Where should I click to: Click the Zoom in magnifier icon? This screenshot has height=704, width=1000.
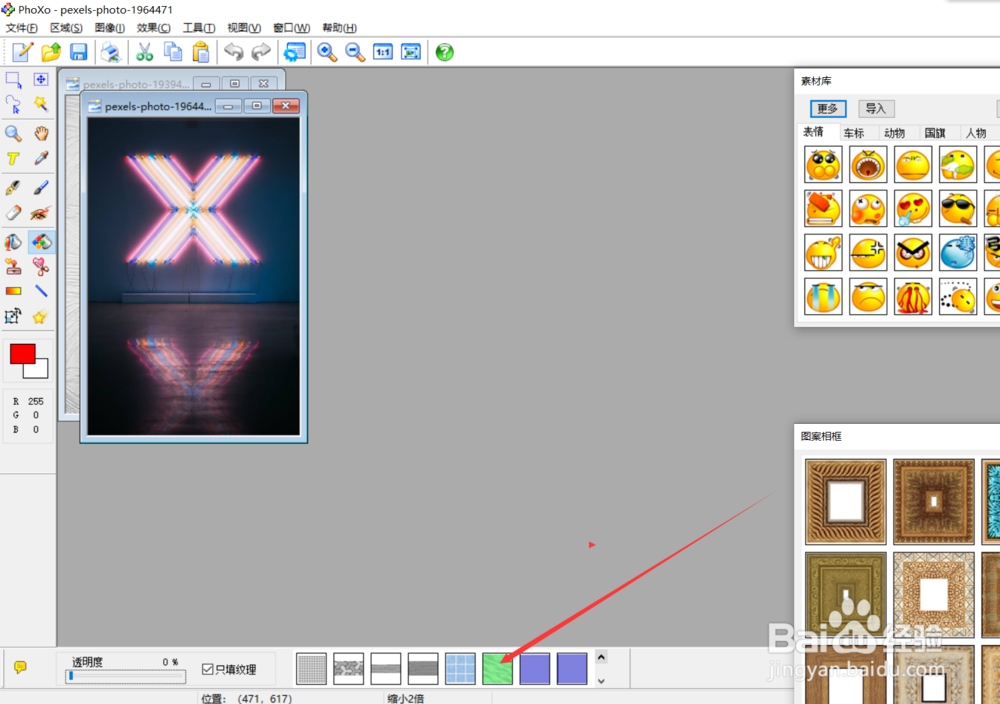(x=327, y=52)
